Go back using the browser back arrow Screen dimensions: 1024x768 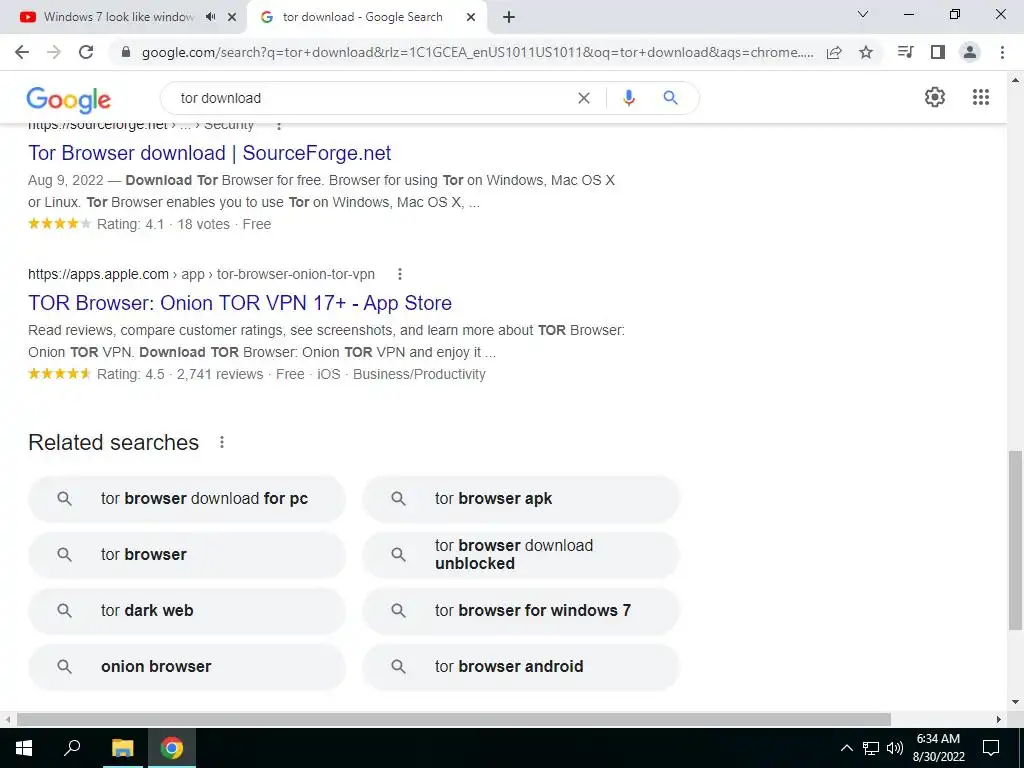tap(22, 52)
